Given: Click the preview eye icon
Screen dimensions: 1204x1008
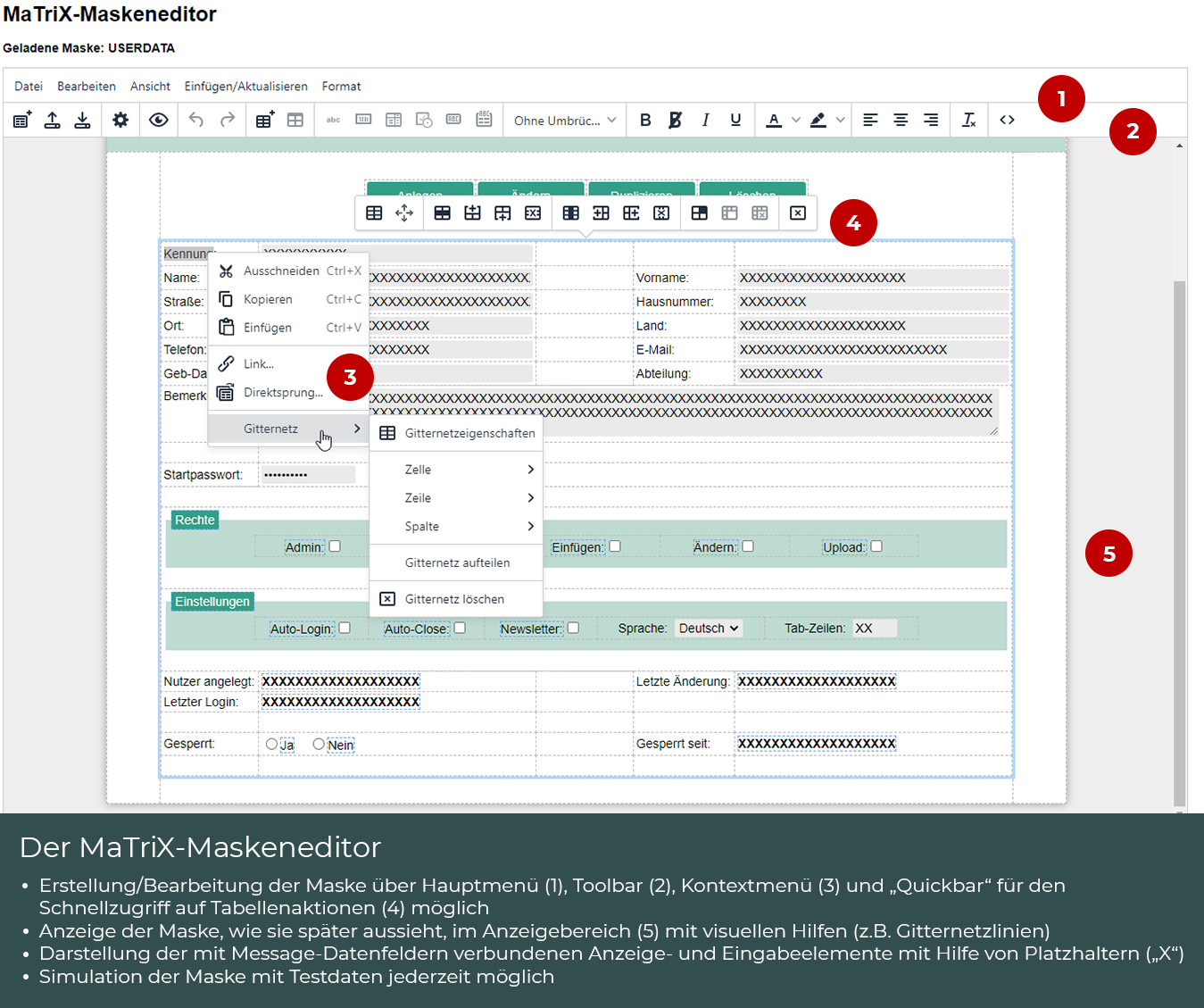Looking at the screenshot, I should [x=159, y=120].
